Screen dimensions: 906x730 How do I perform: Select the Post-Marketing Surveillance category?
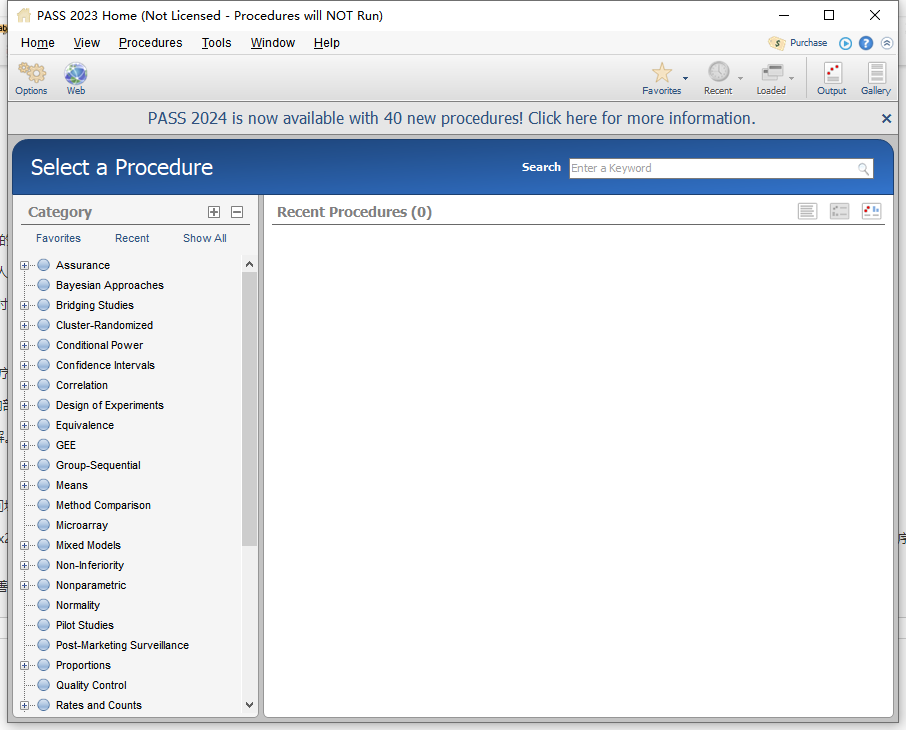[122, 645]
